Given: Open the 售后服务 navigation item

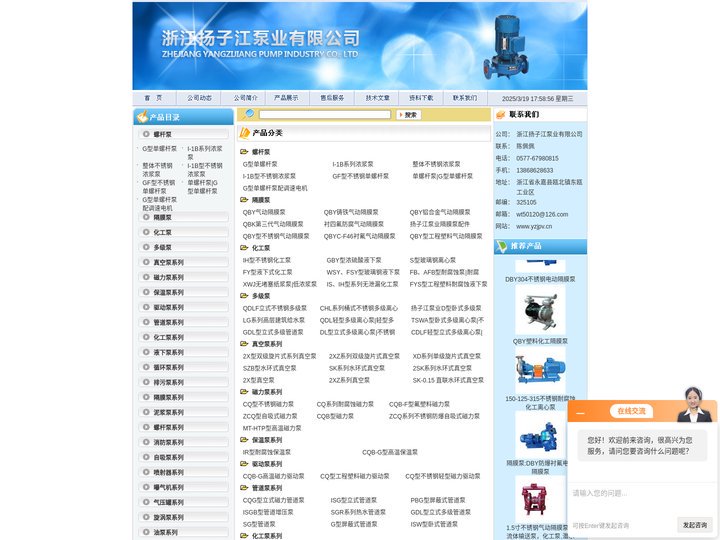Looking at the screenshot, I should pyautogui.click(x=332, y=98).
